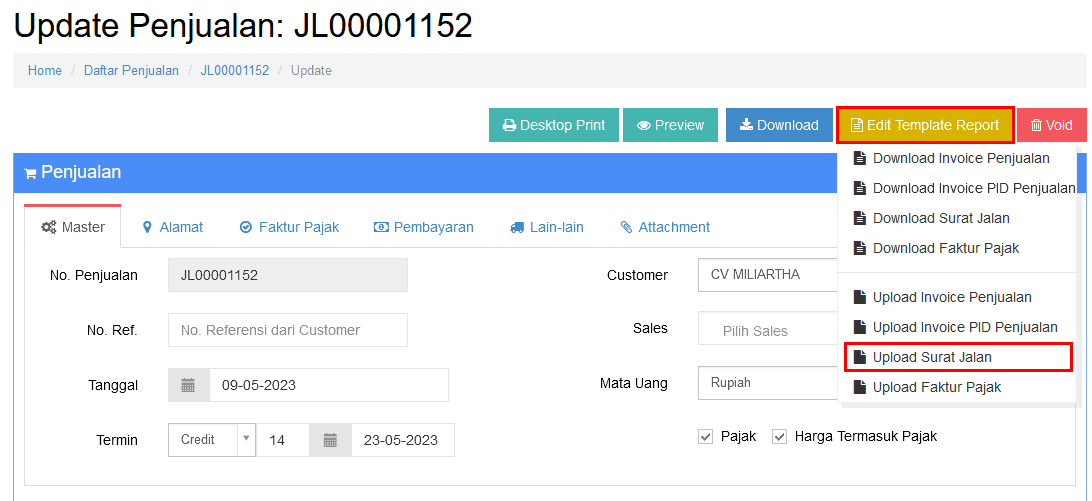The width and height of the screenshot is (1092, 501).
Task: Click the calendar icon beside Tanggal date
Action: [x=188, y=385]
